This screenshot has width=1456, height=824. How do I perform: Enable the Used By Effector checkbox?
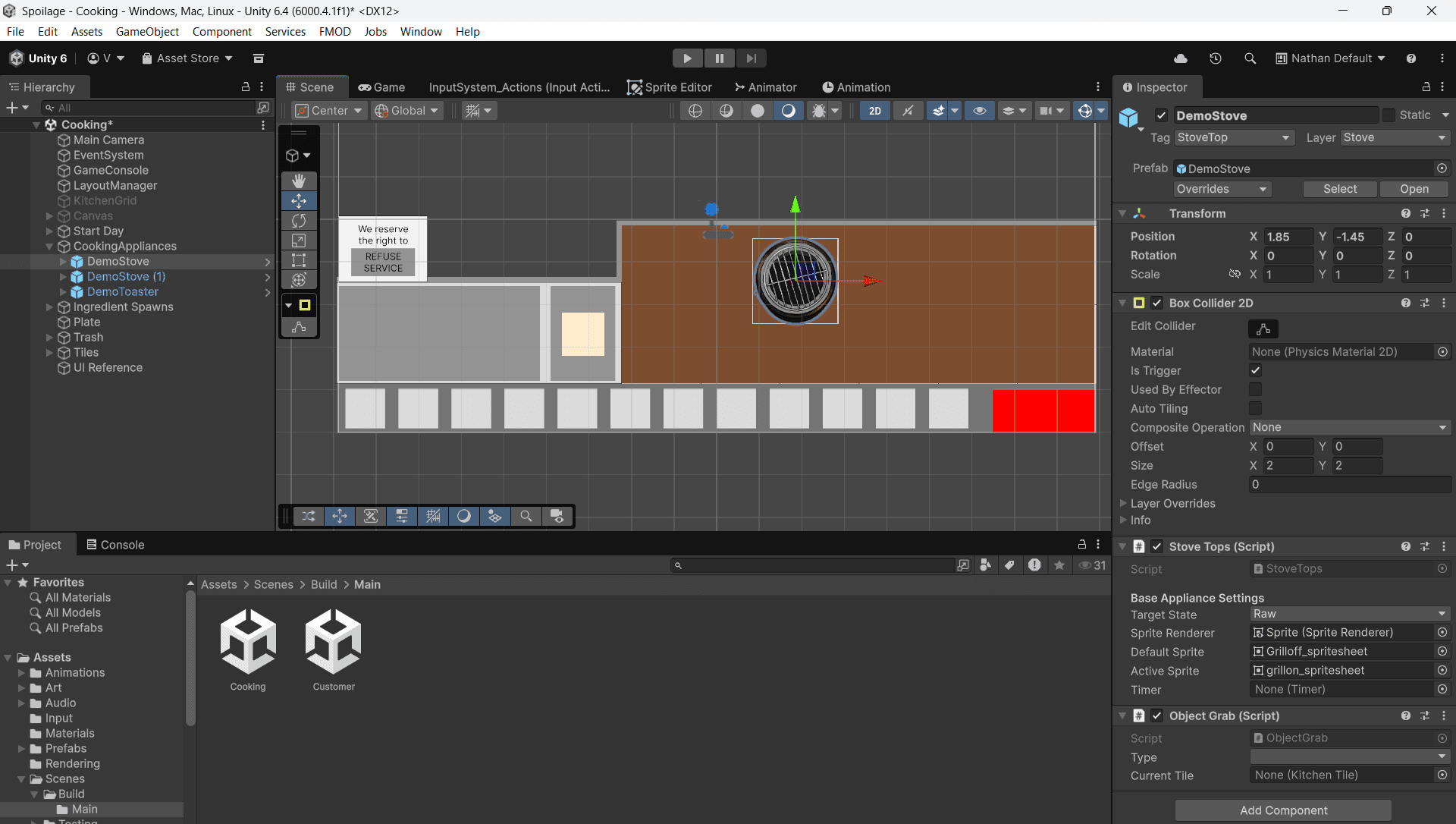(1256, 389)
